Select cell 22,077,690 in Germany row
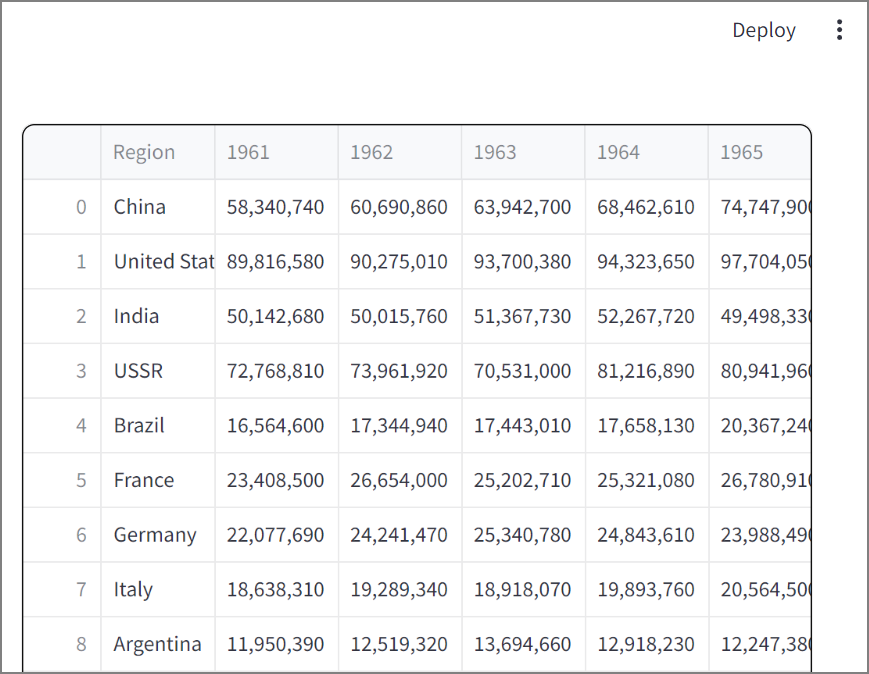 pyautogui.click(x=277, y=535)
